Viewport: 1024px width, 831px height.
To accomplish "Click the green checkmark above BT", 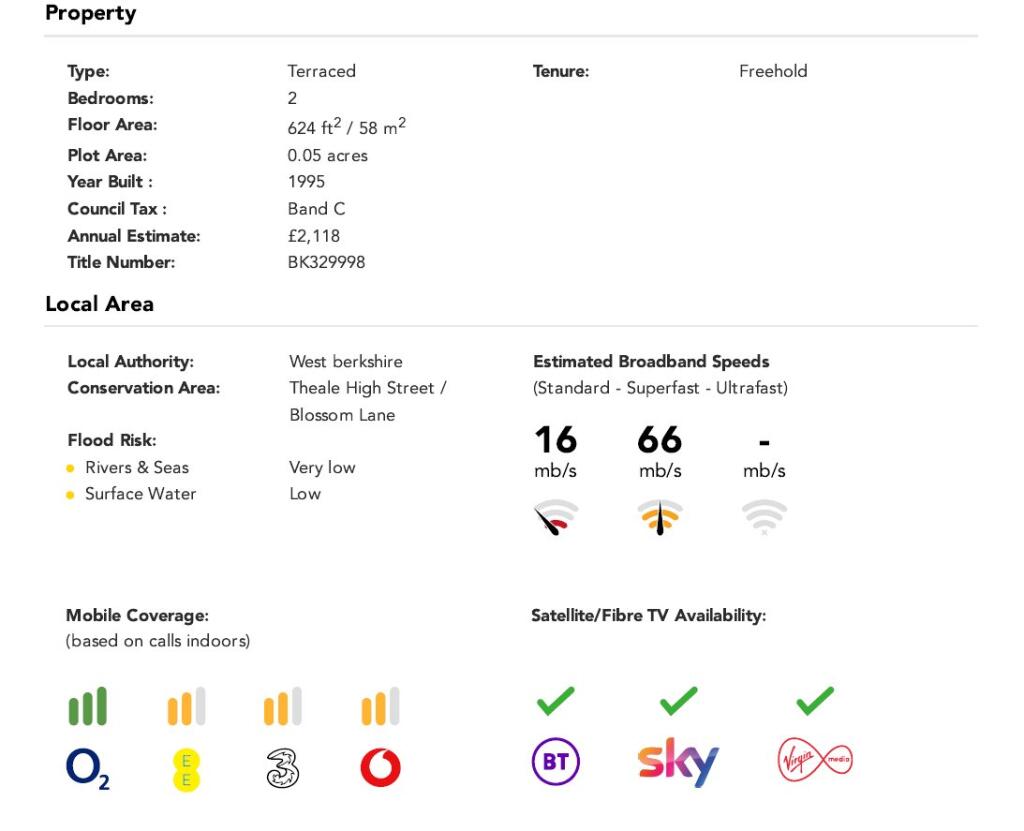I will 556,700.
